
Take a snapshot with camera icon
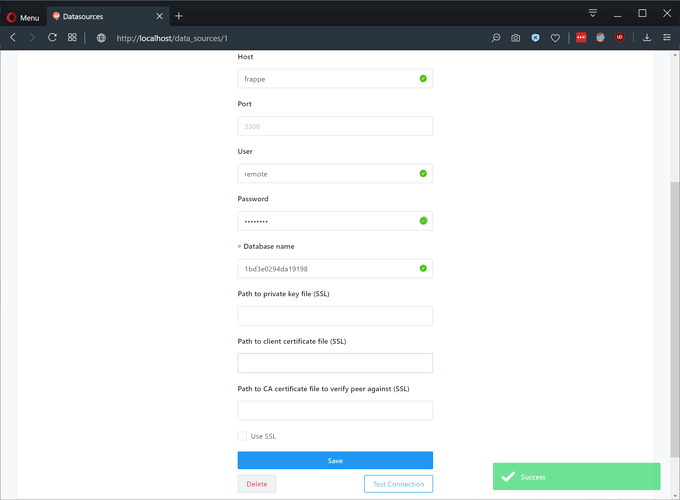pyautogui.click(x=515, y=38)
